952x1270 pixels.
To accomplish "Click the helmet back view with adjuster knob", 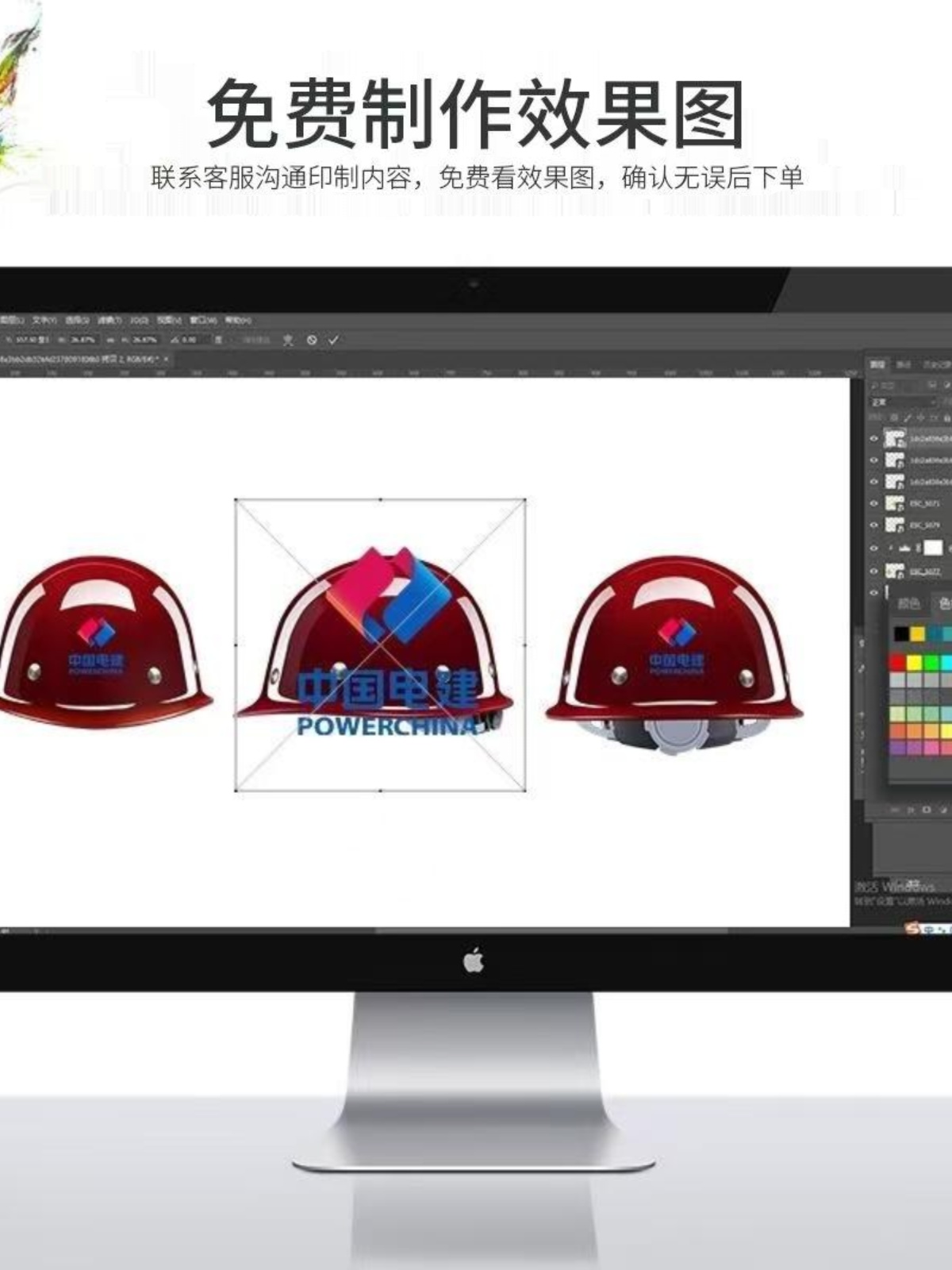I will pyautogui.click(x=674, y=655).
